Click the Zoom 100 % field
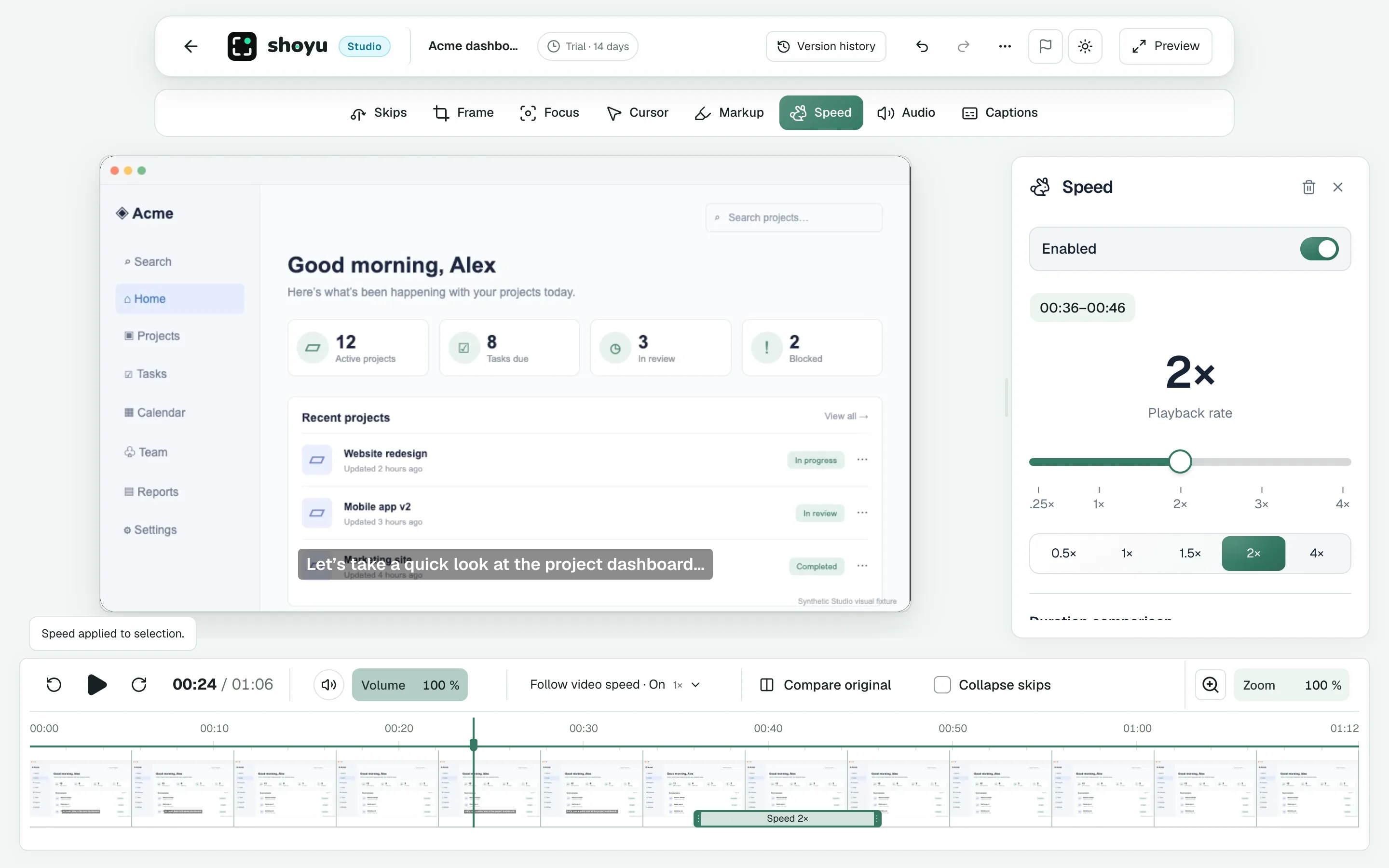Viewport: 1389px width, 868px height. click(x=1292, y=684)
